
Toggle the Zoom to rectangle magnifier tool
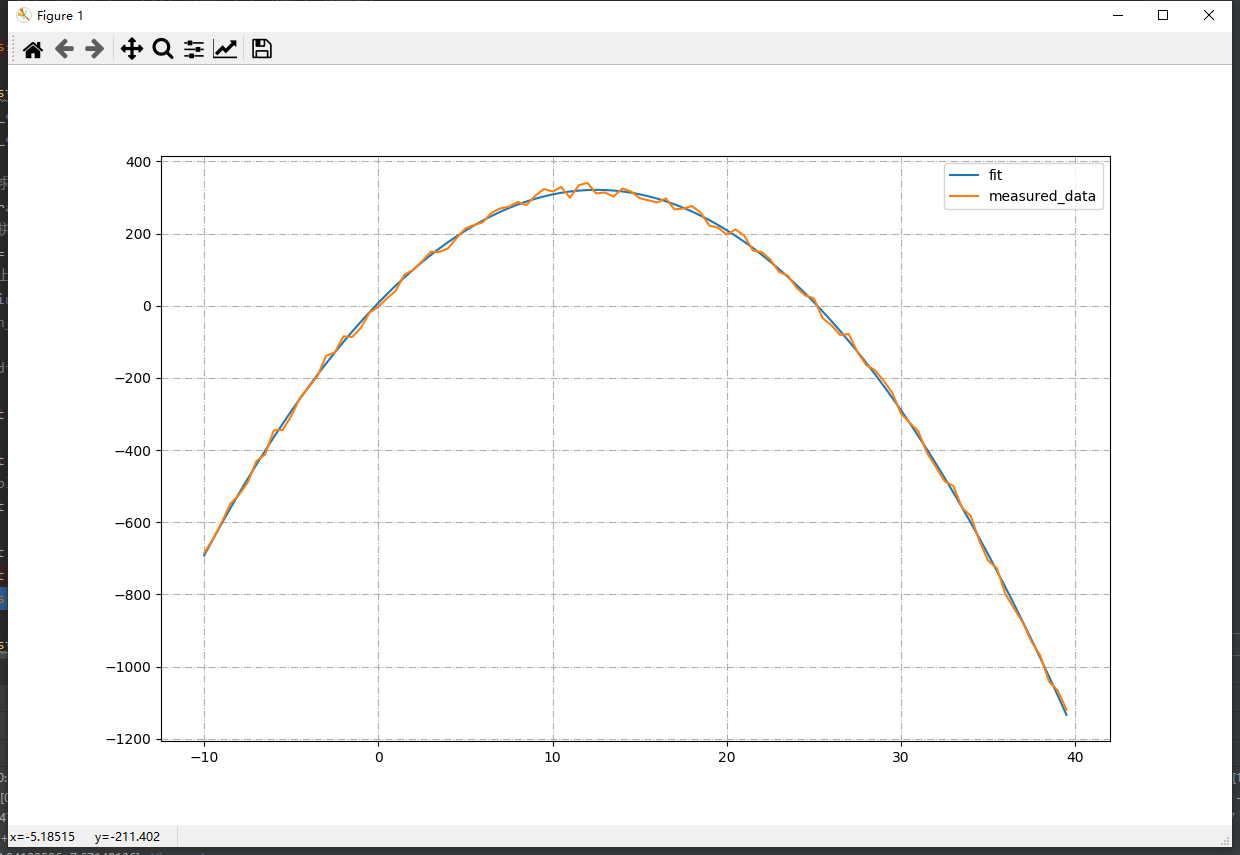(x=162, y=49)
